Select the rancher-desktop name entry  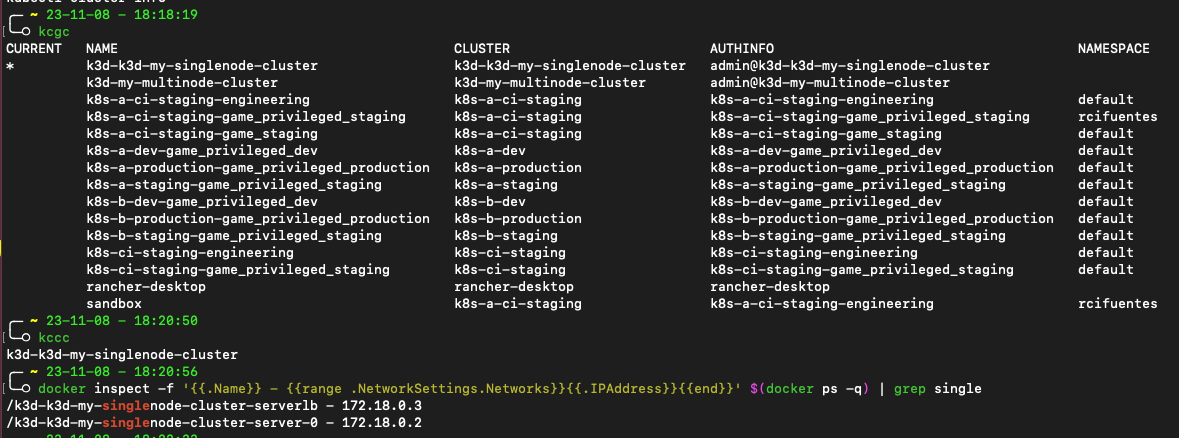[x=146, y=287]
